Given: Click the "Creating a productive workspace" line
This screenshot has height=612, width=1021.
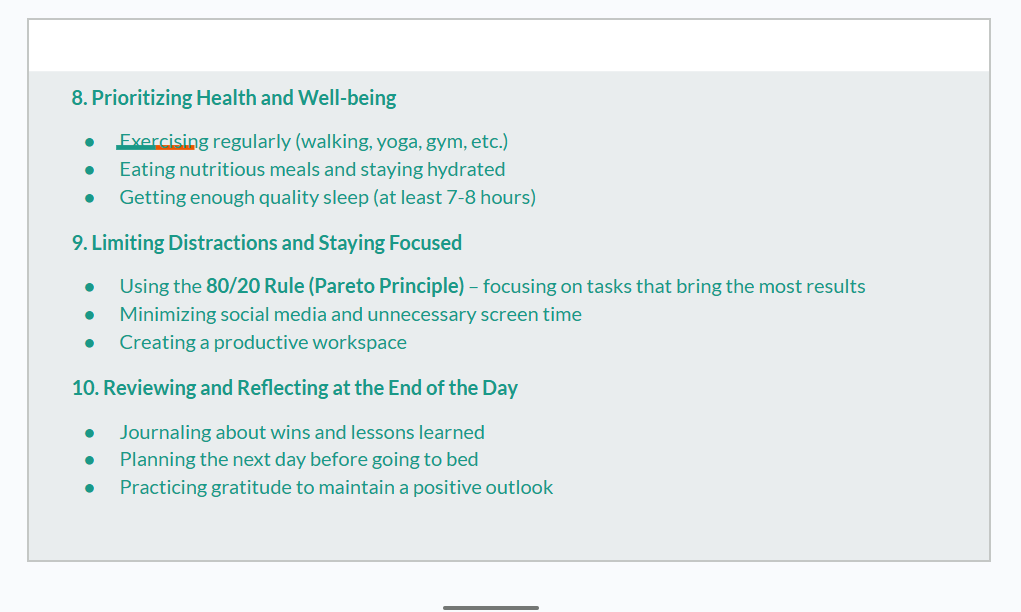Looking at the screenshot, I should click(263, 342).
